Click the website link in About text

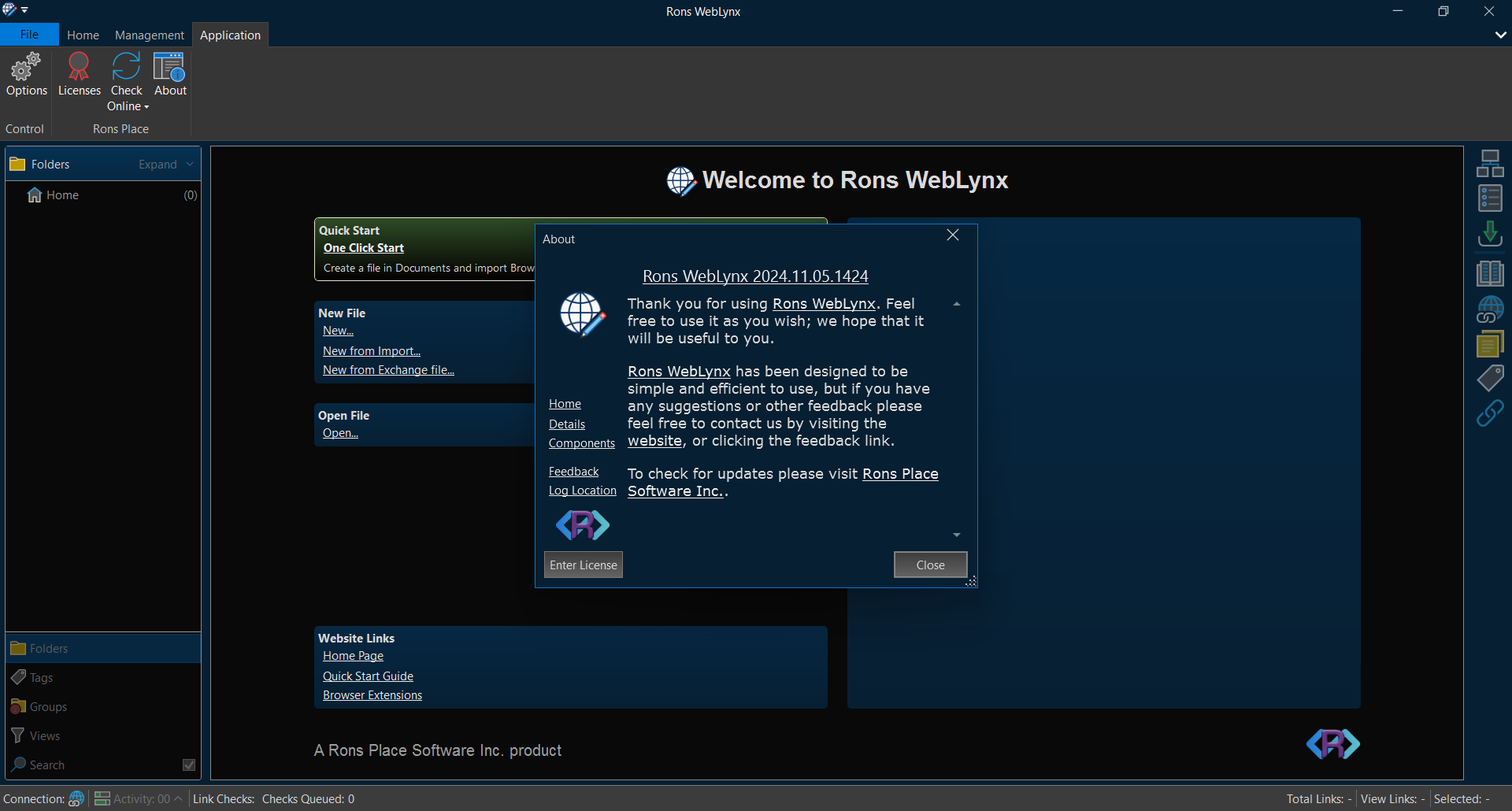coord(654,441)
